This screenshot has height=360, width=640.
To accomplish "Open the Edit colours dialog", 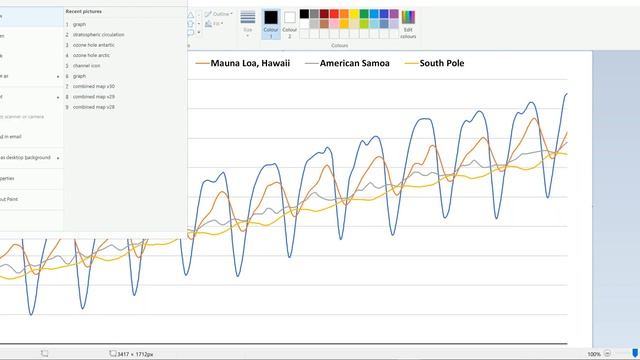I will pyautogui.click(x=408, y=24).
